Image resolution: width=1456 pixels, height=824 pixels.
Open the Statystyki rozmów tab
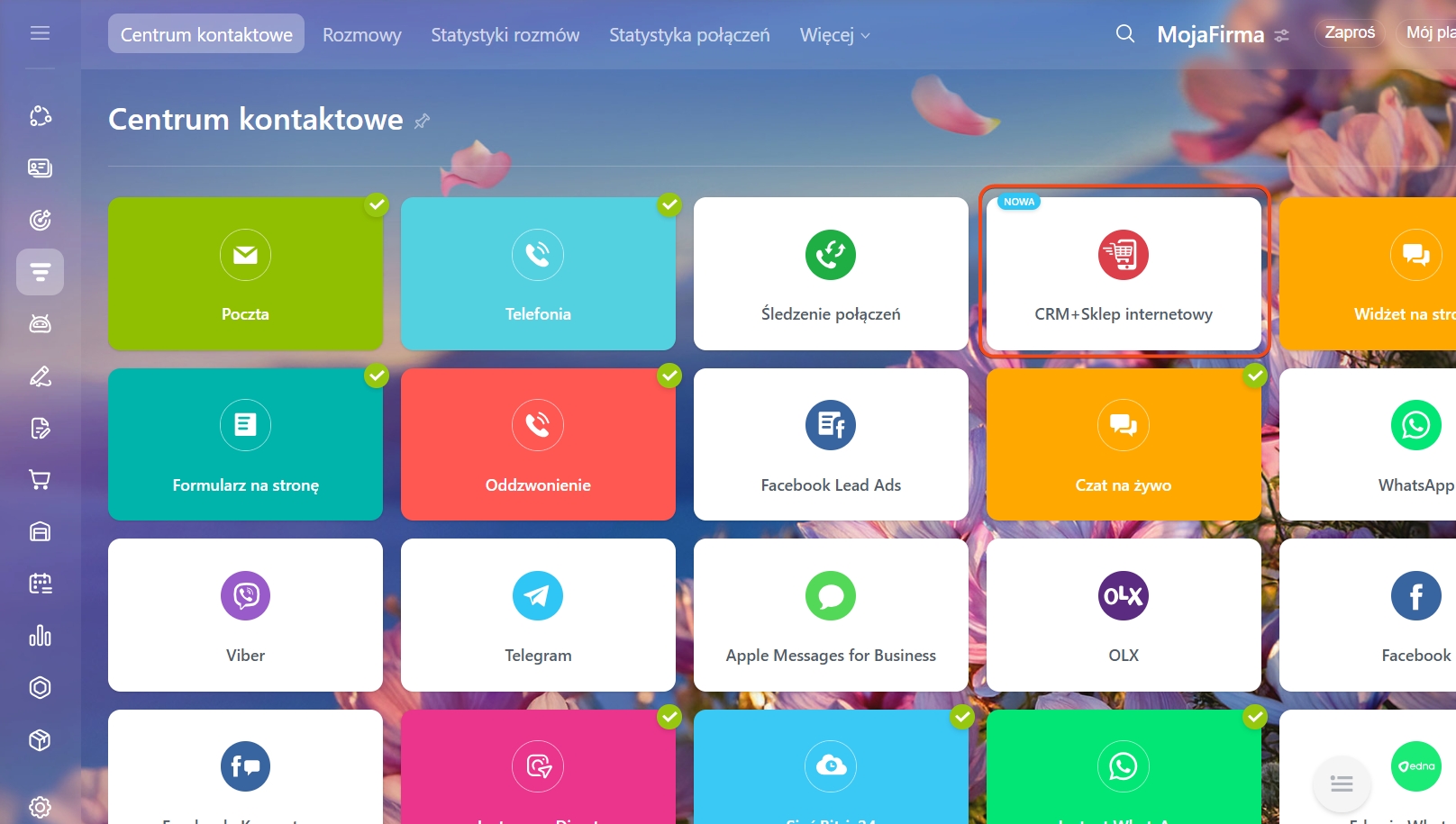[x=505, y=35]
